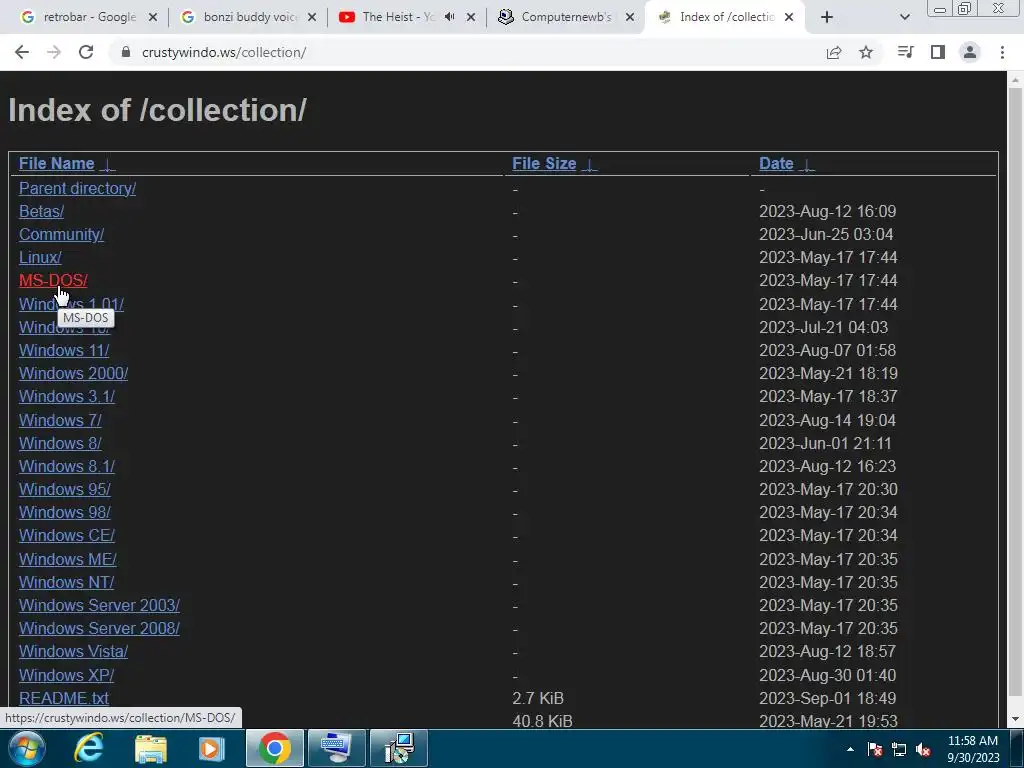The height and width of the screenshot is (768, 1024).
Task: Open the Windows NT folder
Action: tap(67, 582)
